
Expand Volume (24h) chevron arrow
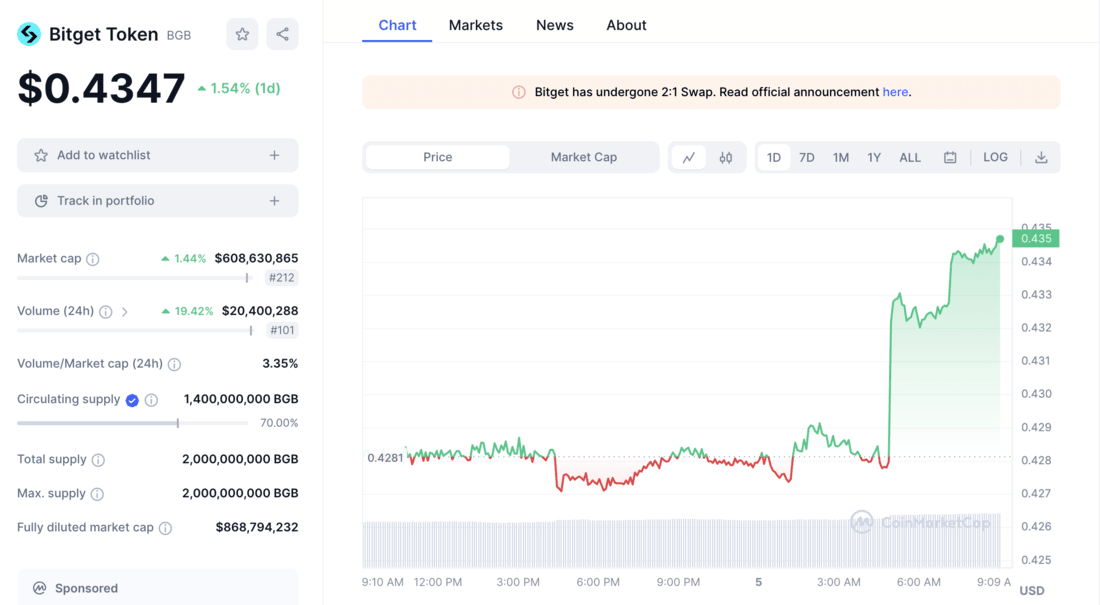pos(125,312)
